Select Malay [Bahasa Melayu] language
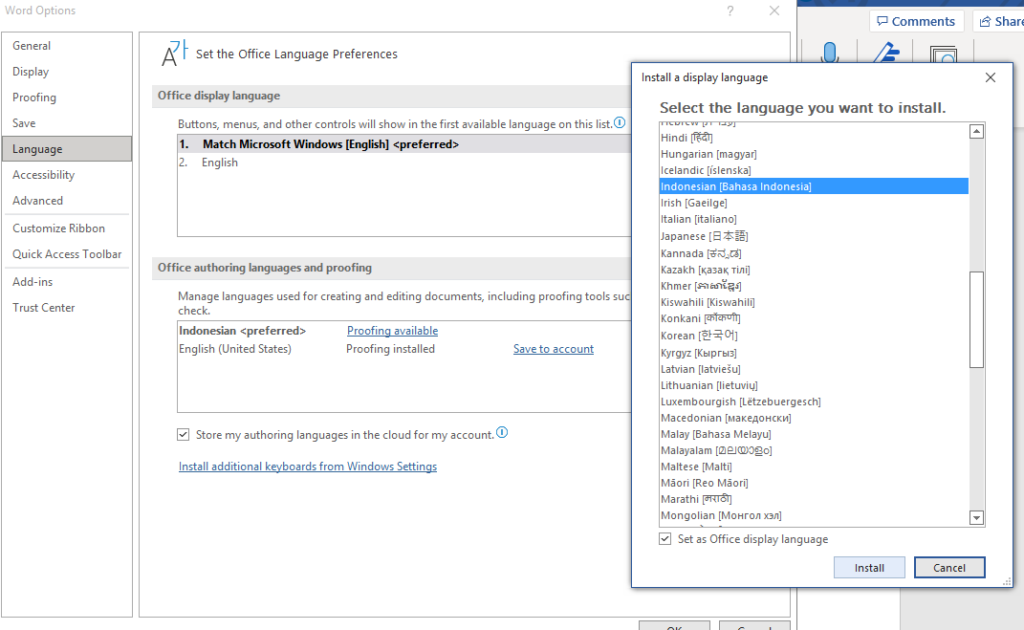This screenshot has width=1024, height=630. 814,434
